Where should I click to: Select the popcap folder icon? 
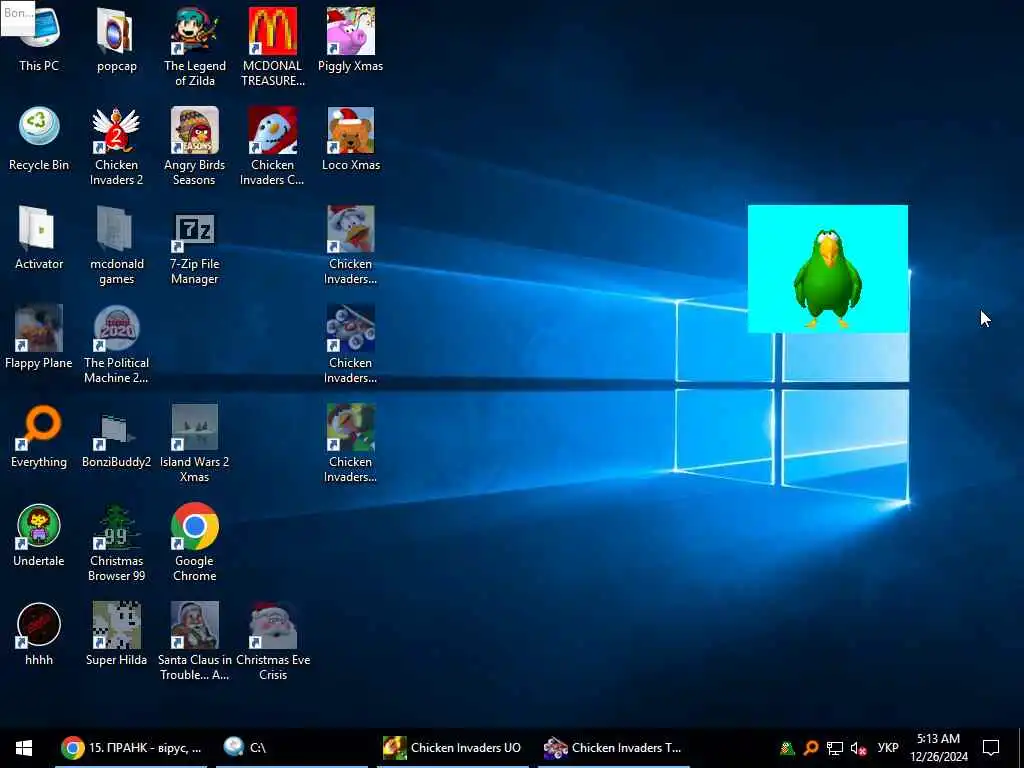(x=116, y=39)
